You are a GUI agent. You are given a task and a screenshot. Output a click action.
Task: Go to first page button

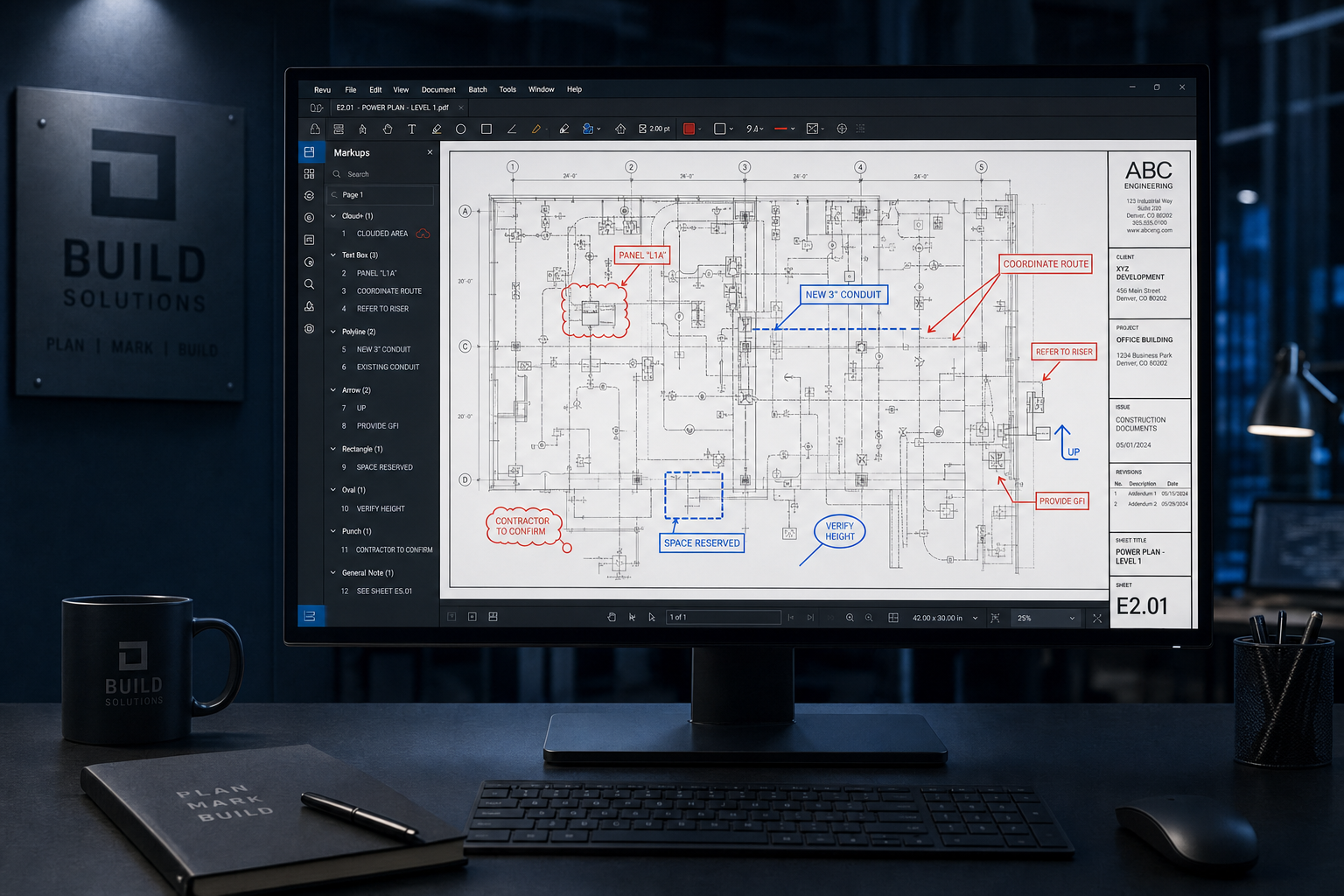[790, 618]
